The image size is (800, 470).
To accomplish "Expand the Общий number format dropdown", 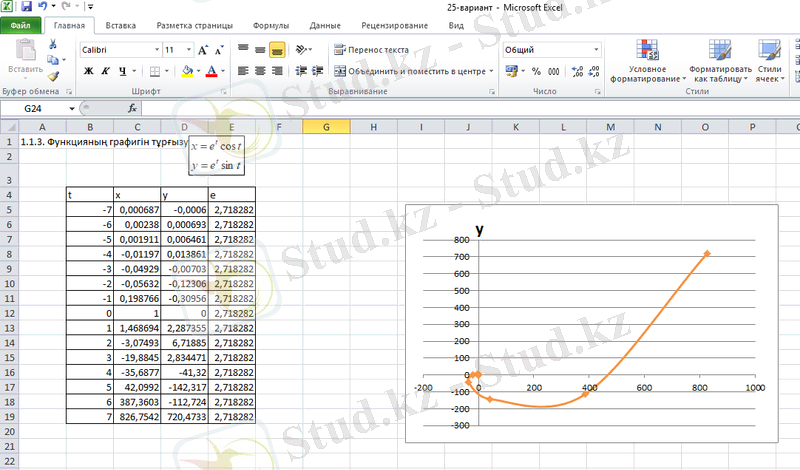I will point(597,49).
